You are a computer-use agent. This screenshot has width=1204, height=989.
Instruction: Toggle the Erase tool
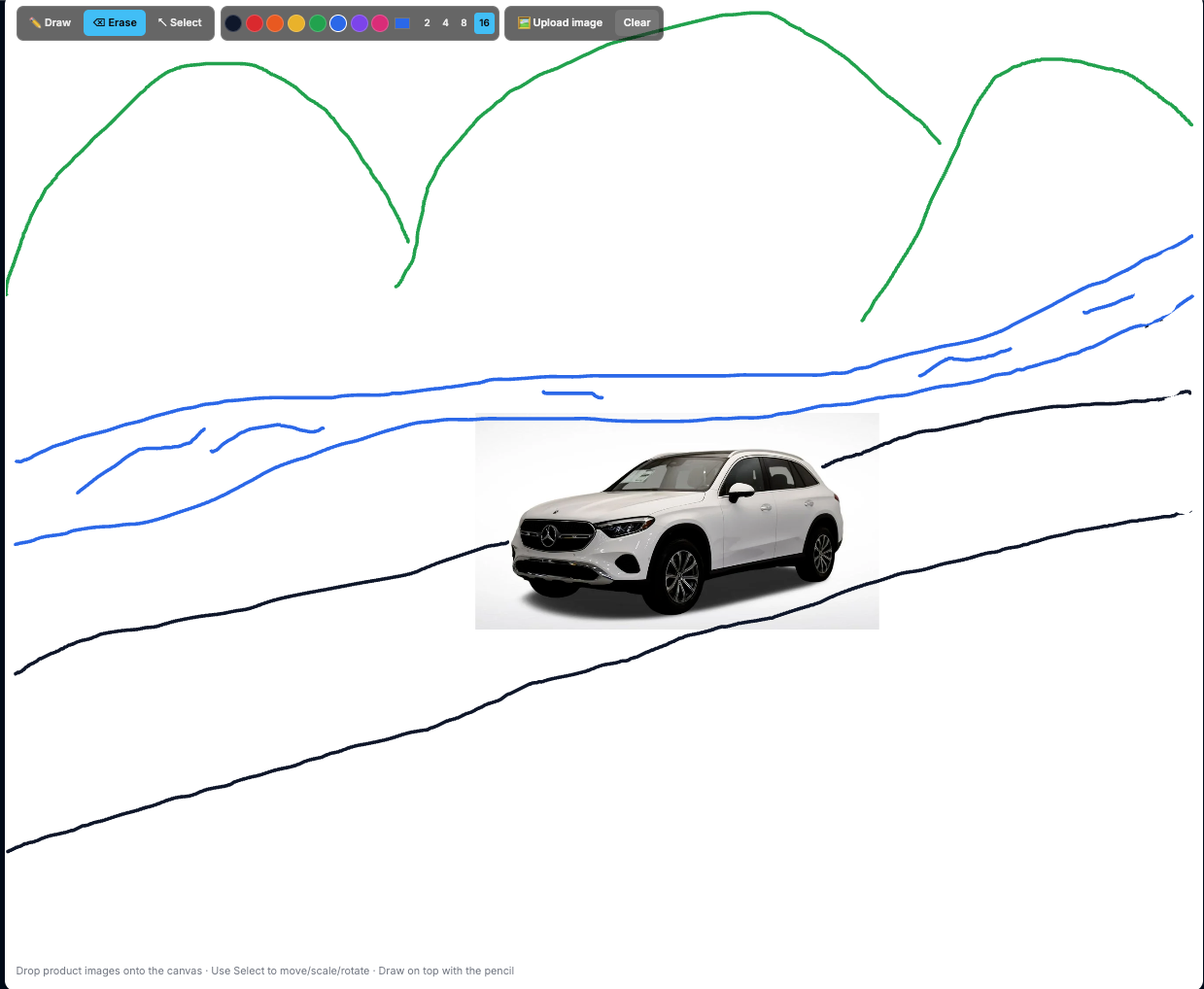[x=115, y=22]
